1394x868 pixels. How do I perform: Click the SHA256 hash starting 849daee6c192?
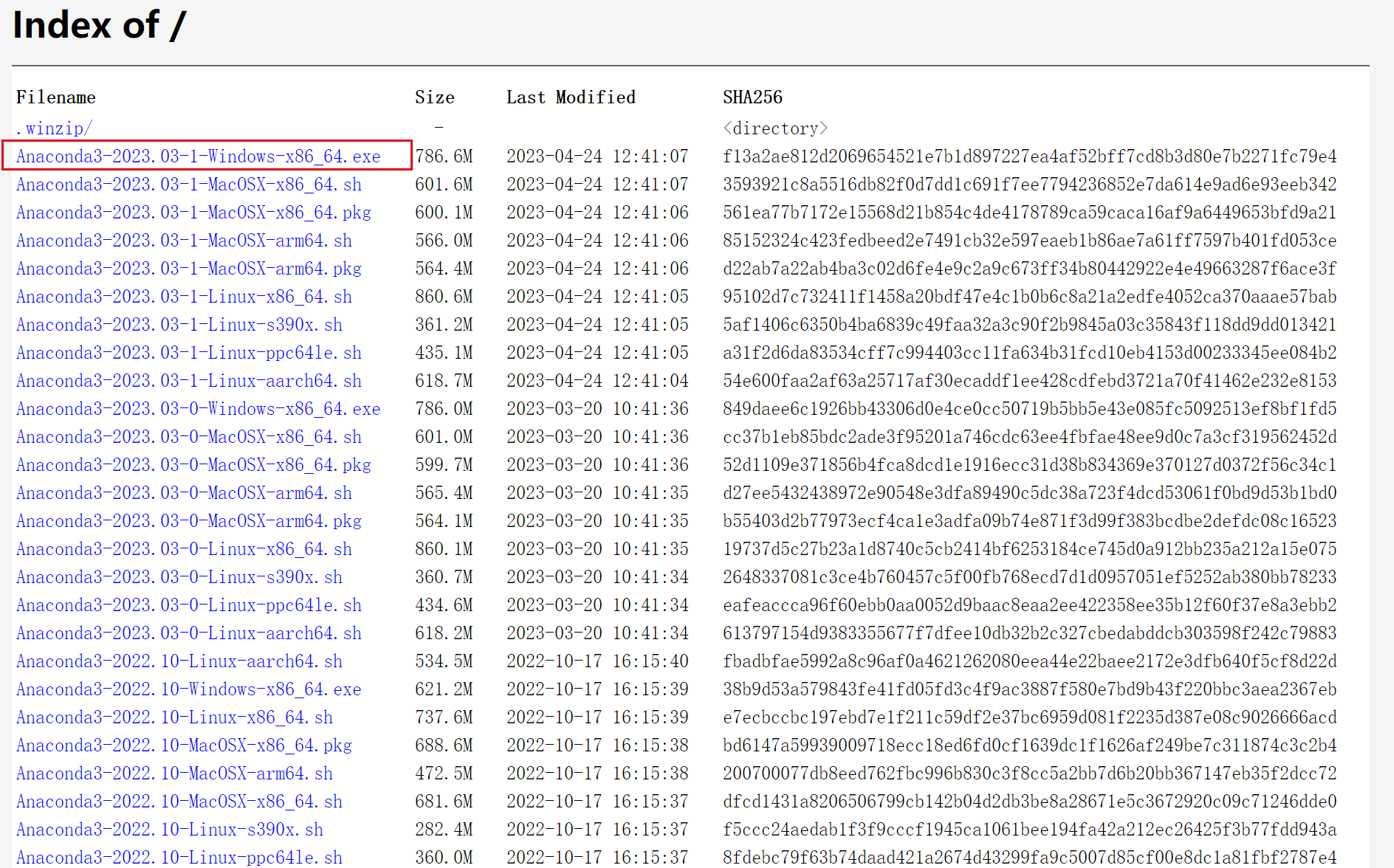coord(1030,409)
